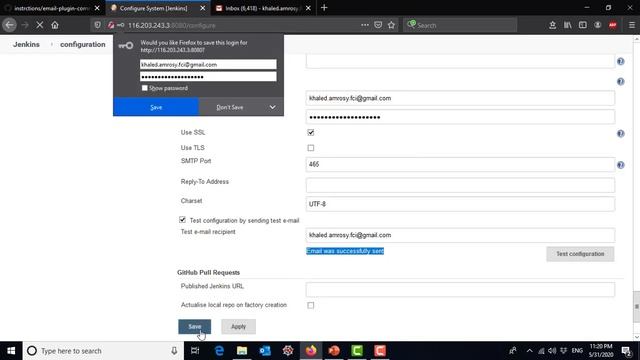
Task: Click the 'Email was successfully sent' message
Action: pyautogui.click(x=345, y=251)
